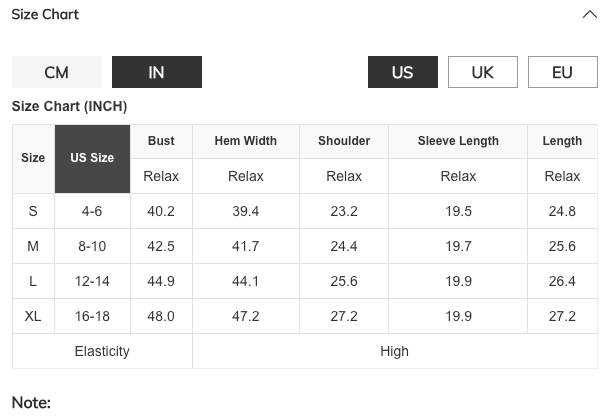603x420 pixels.
Task: Switch sizing region to UK
Action: coord(483,72)
